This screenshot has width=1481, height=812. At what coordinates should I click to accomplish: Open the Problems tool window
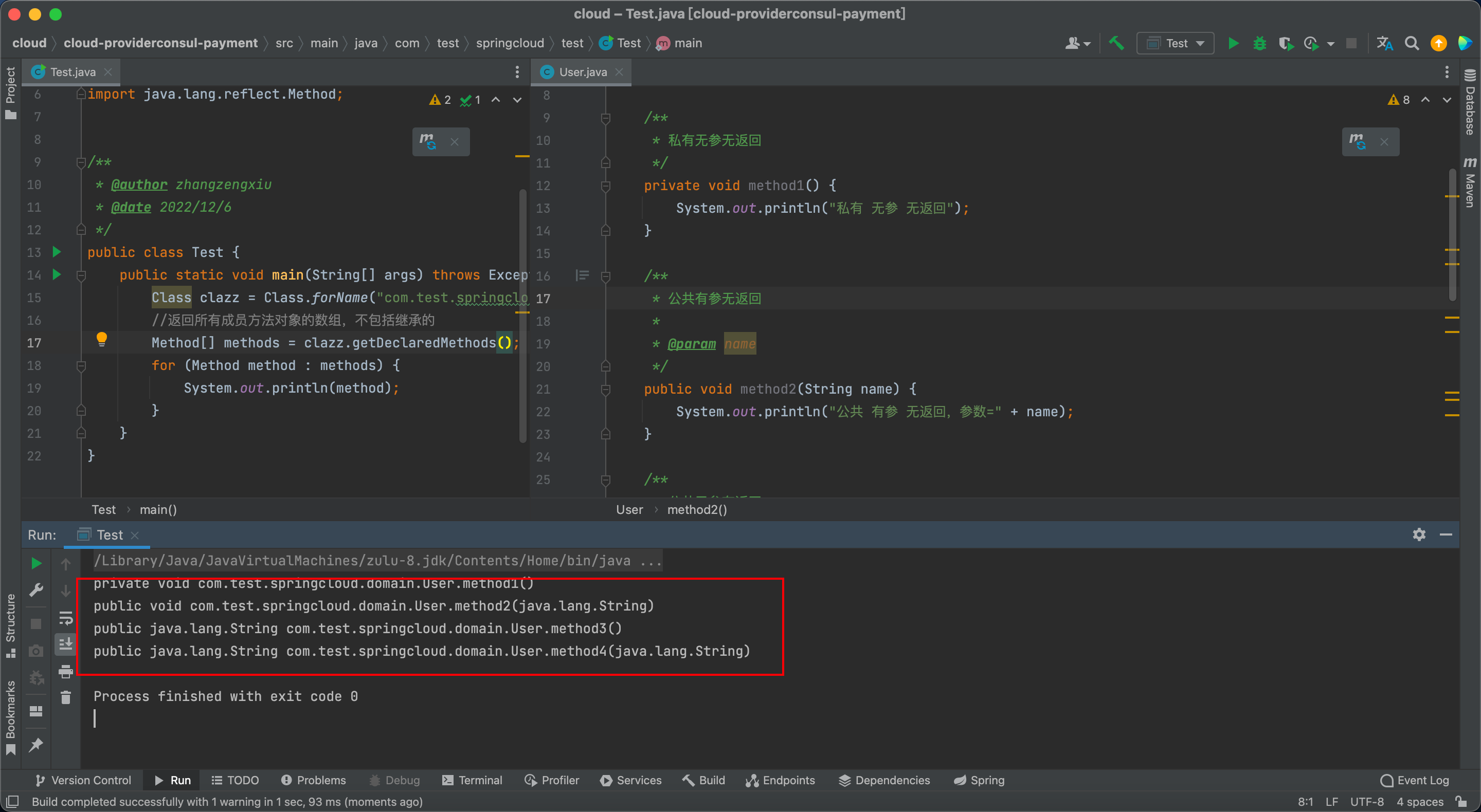click(313, 780)
